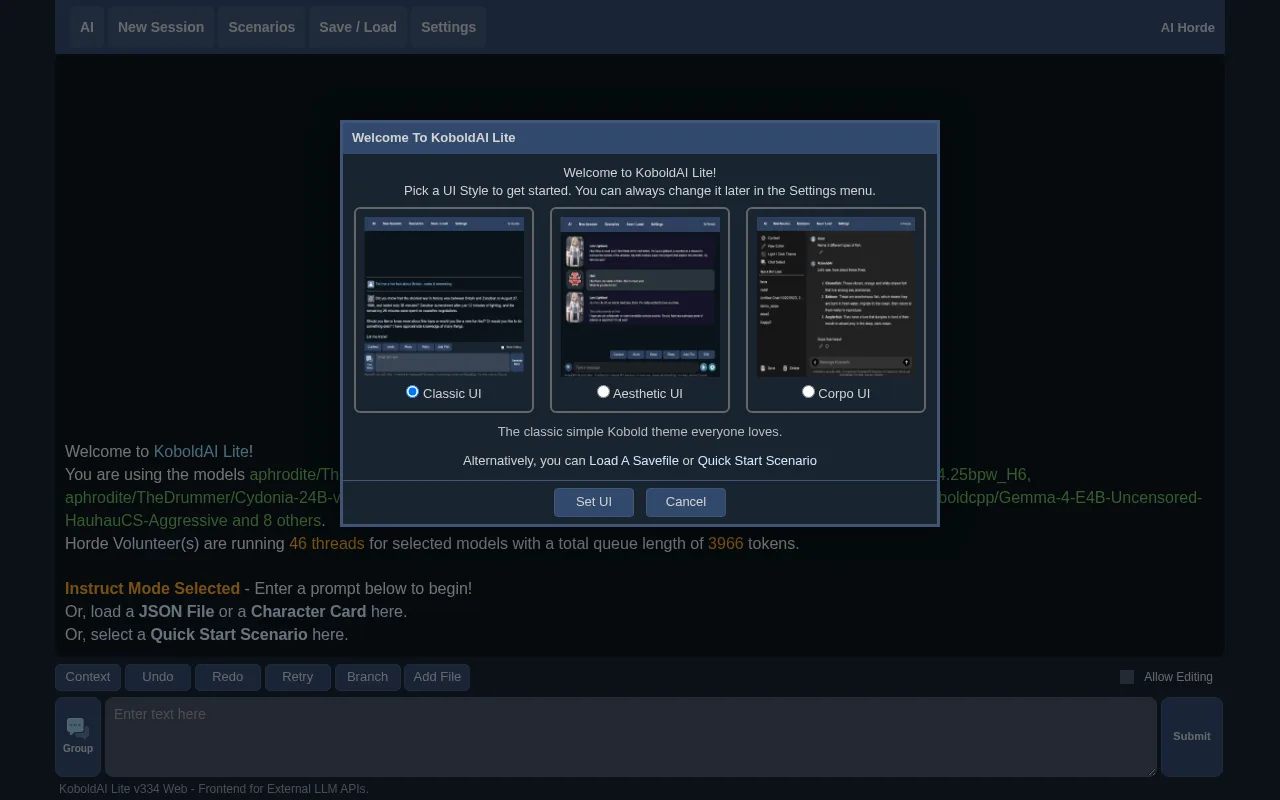Click 'The classic simple Kobold theme' description
This screenshot has height=800, width=1280.
[640, 432]
